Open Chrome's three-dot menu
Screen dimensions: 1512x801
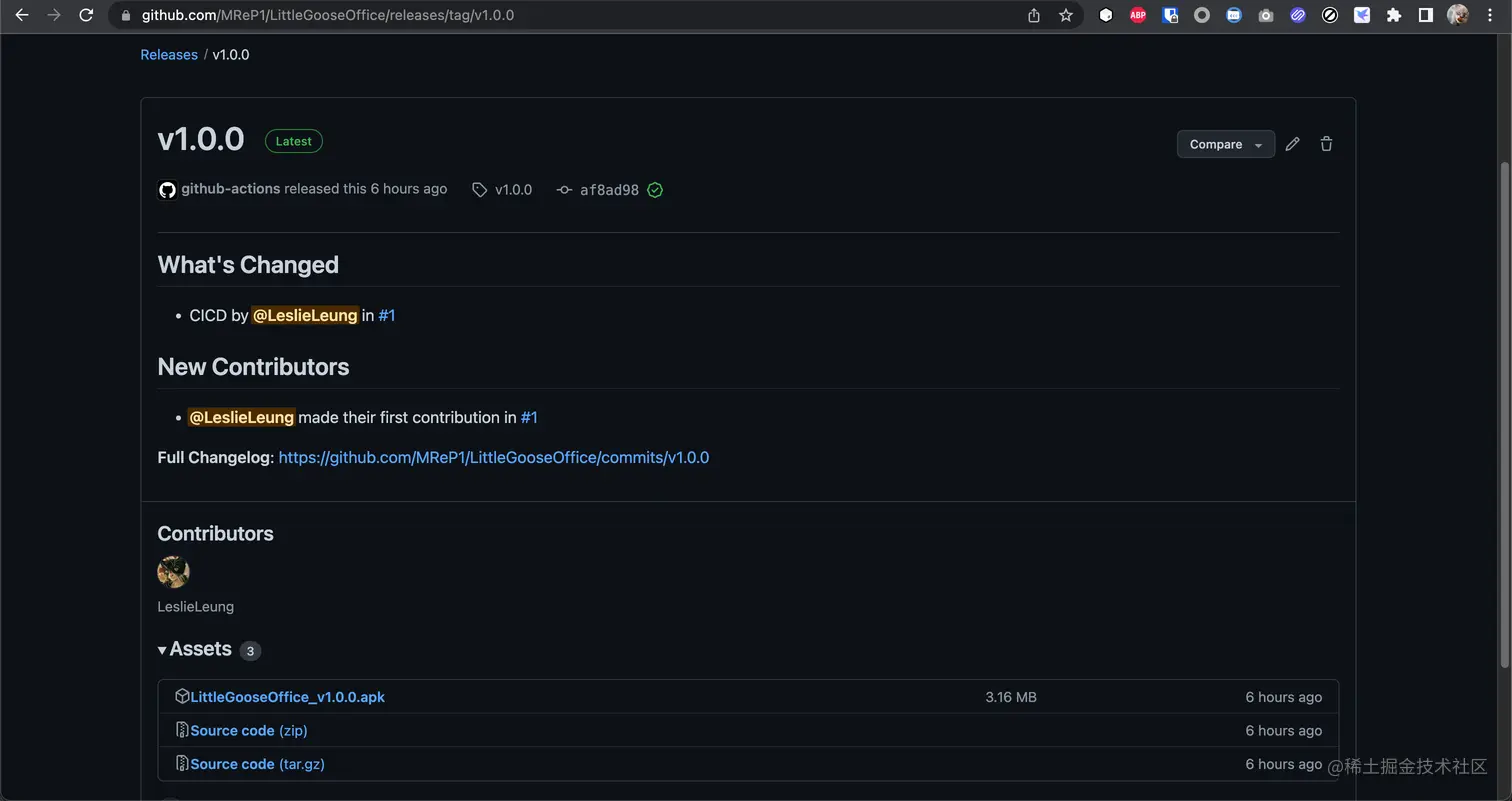[x=1489, y=15]
